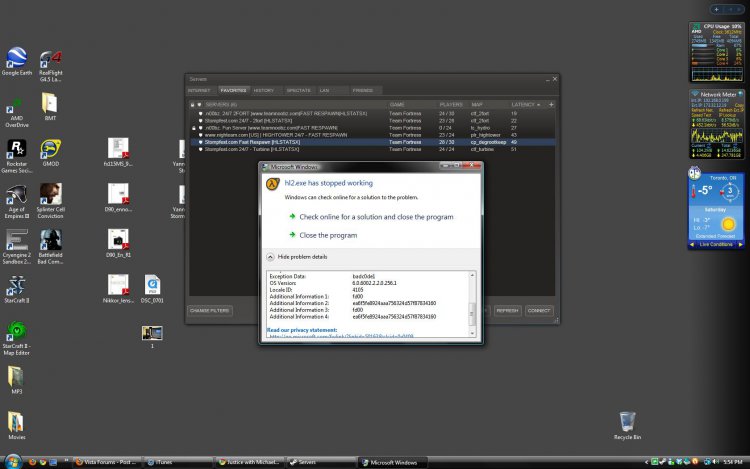This screenshot has height=469, width=750.
Task: Click Change Filters button in Servers
Action: pos(210,311)
